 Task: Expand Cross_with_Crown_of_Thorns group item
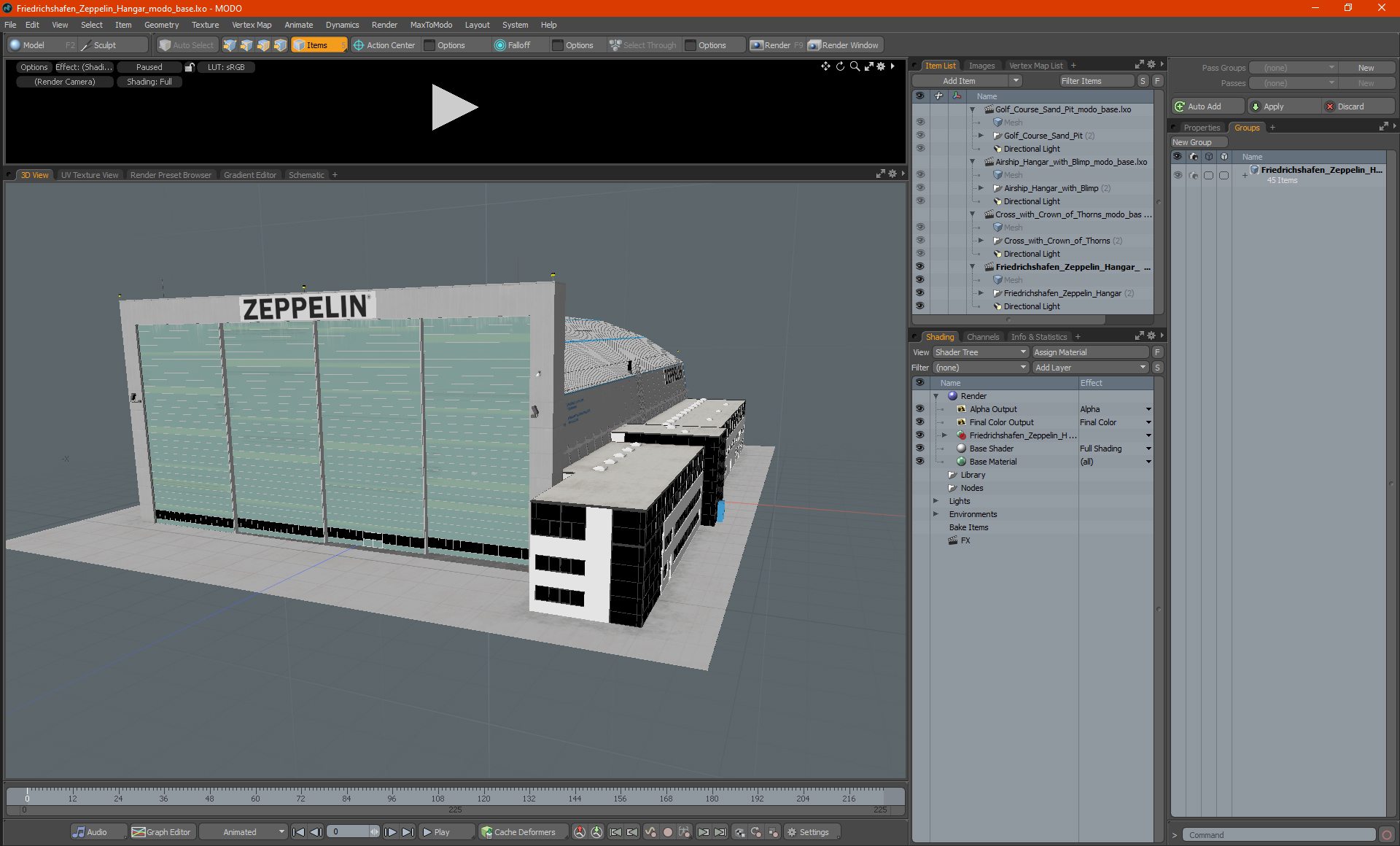pos(981,241)
